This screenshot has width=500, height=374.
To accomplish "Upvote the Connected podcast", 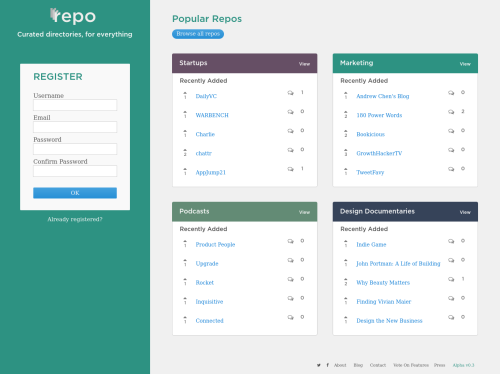I will coord(185,317).
